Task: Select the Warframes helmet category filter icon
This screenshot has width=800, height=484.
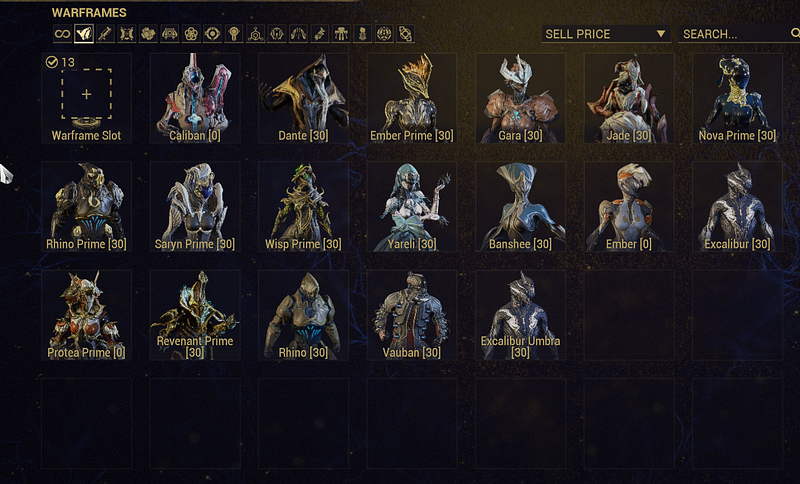Action: pyautogui.click(x=84, y=34)
